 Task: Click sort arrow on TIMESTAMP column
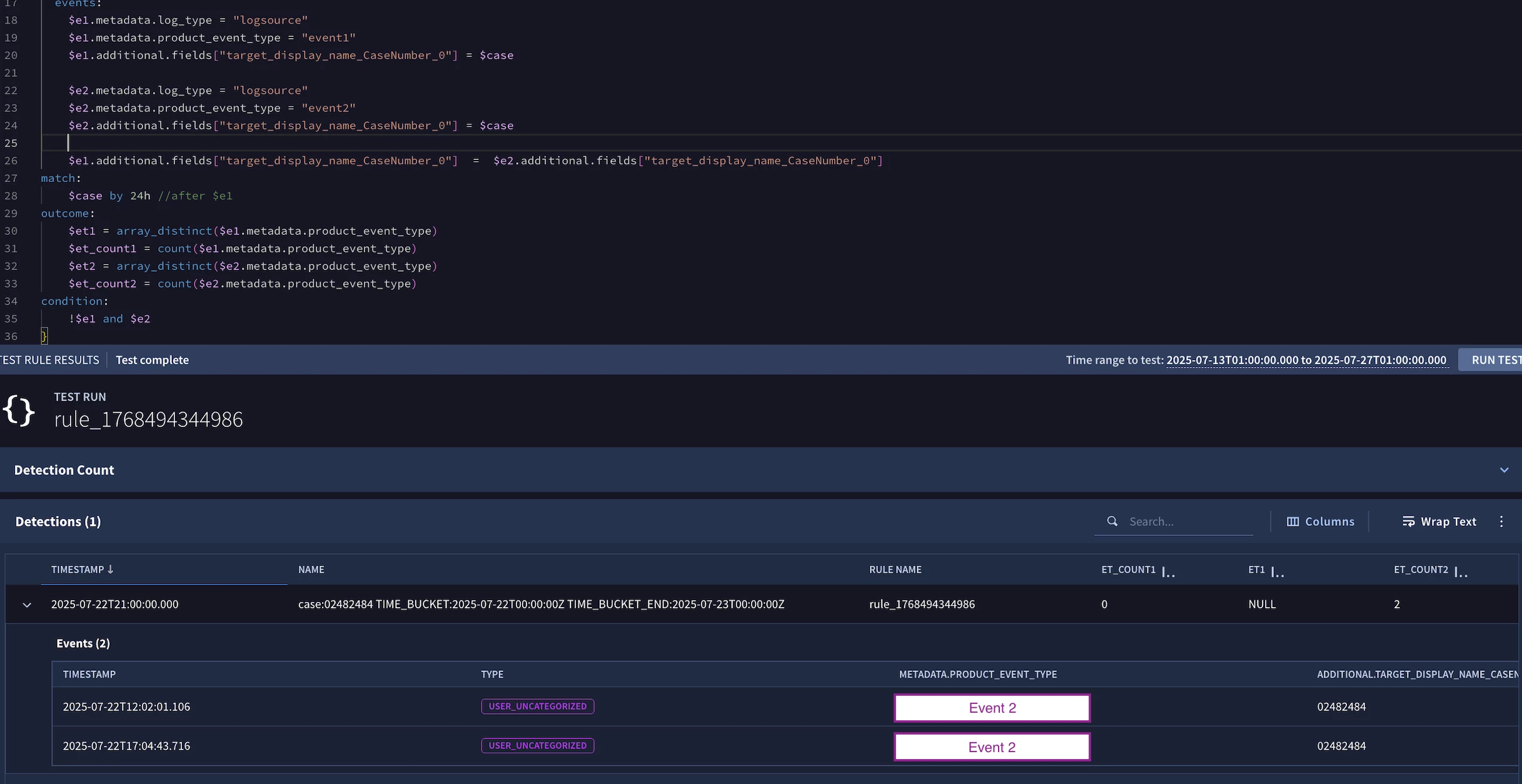pyautogui.click(x=111, y=569)
